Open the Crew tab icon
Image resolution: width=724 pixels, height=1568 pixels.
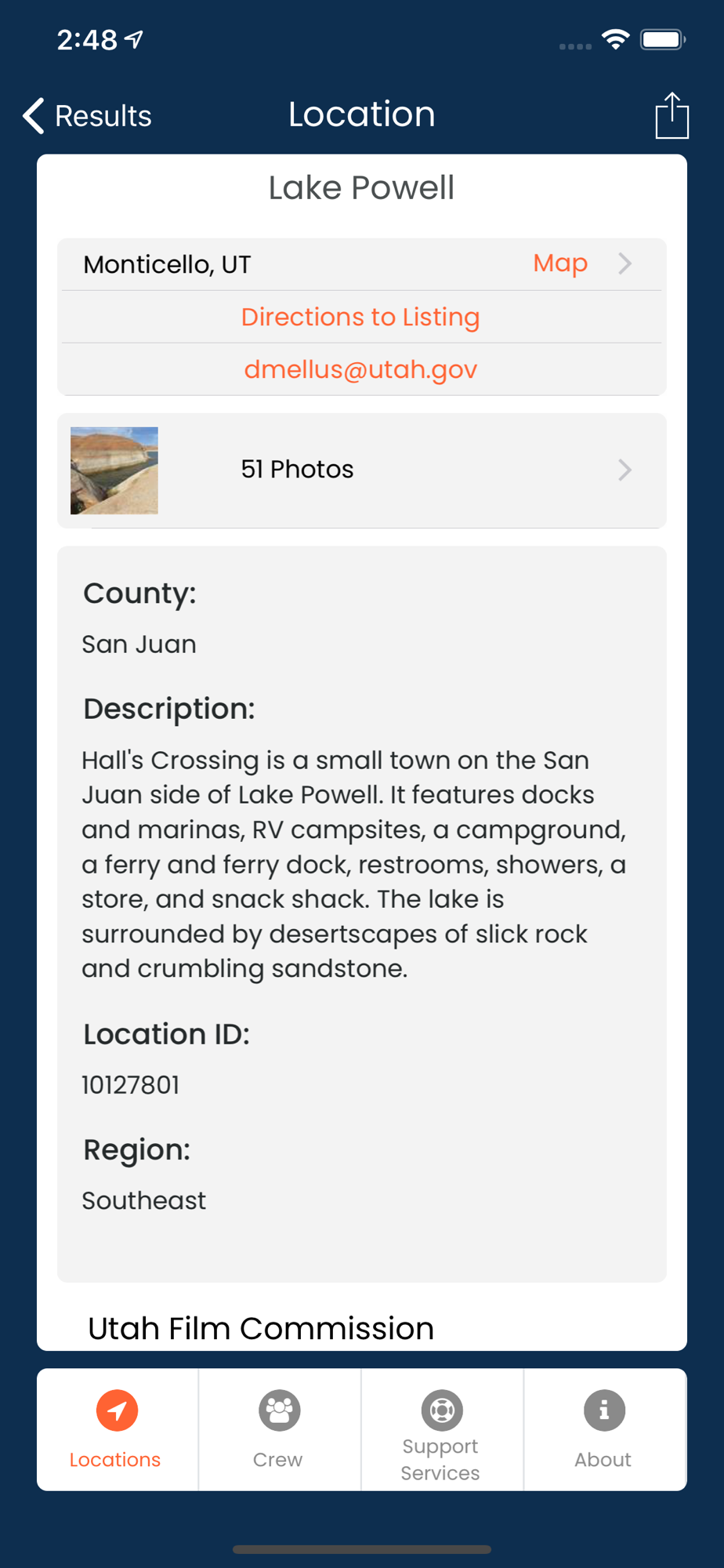[x=279, y=1410]
